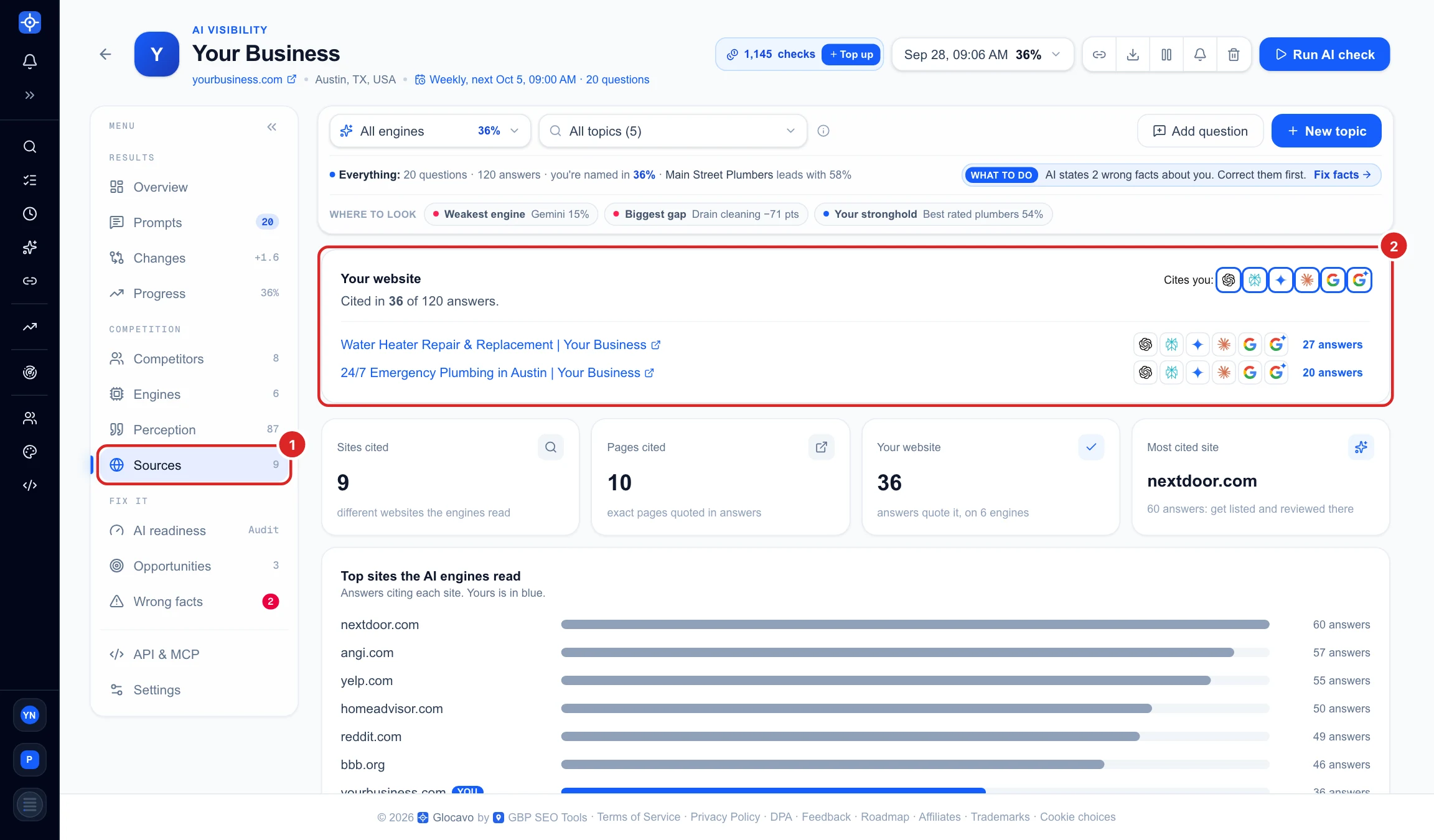This screenshot has width=1434, height=840.
Task: Click the Top up button
Action: click(851, 54)
